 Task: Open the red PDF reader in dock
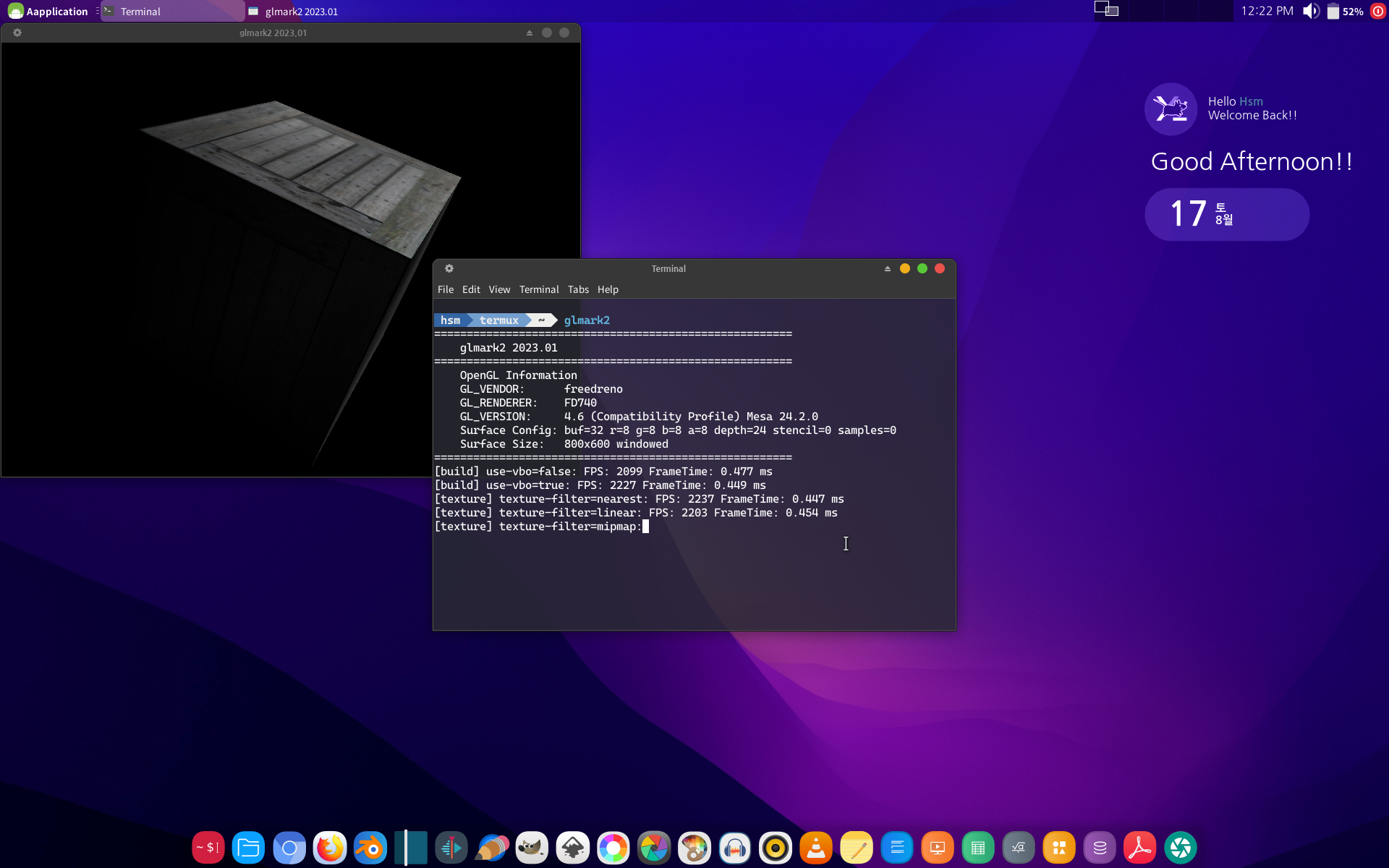1140,848
